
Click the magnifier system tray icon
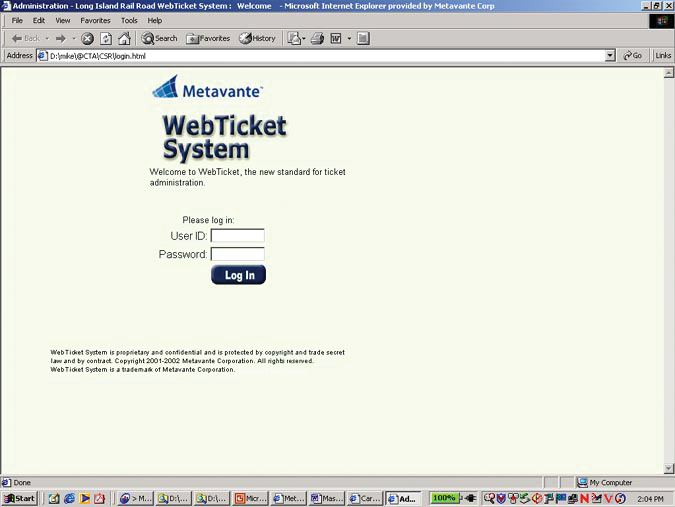pos(489,498)
